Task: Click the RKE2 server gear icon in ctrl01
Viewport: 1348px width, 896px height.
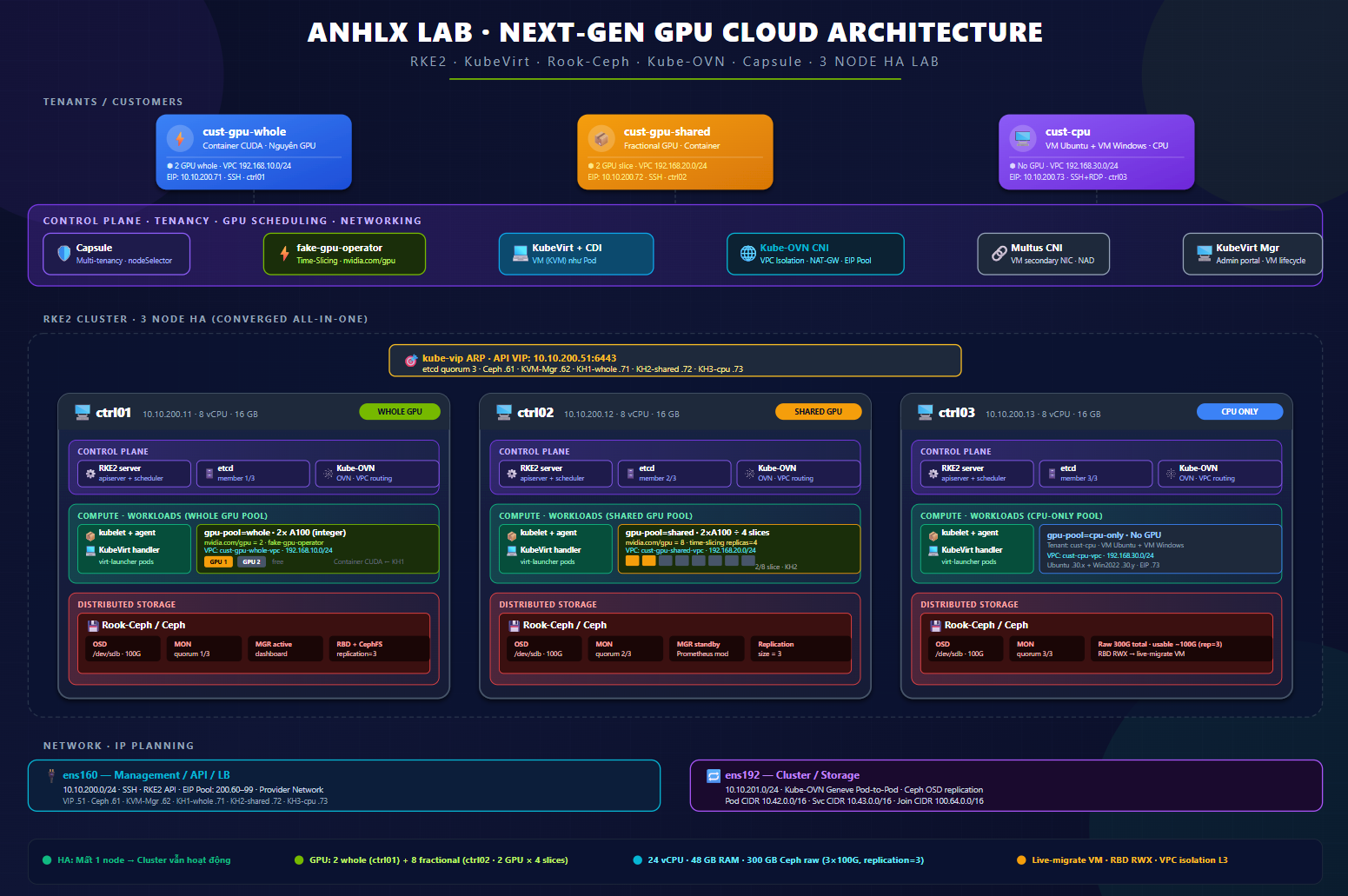Action: (90, 474)
